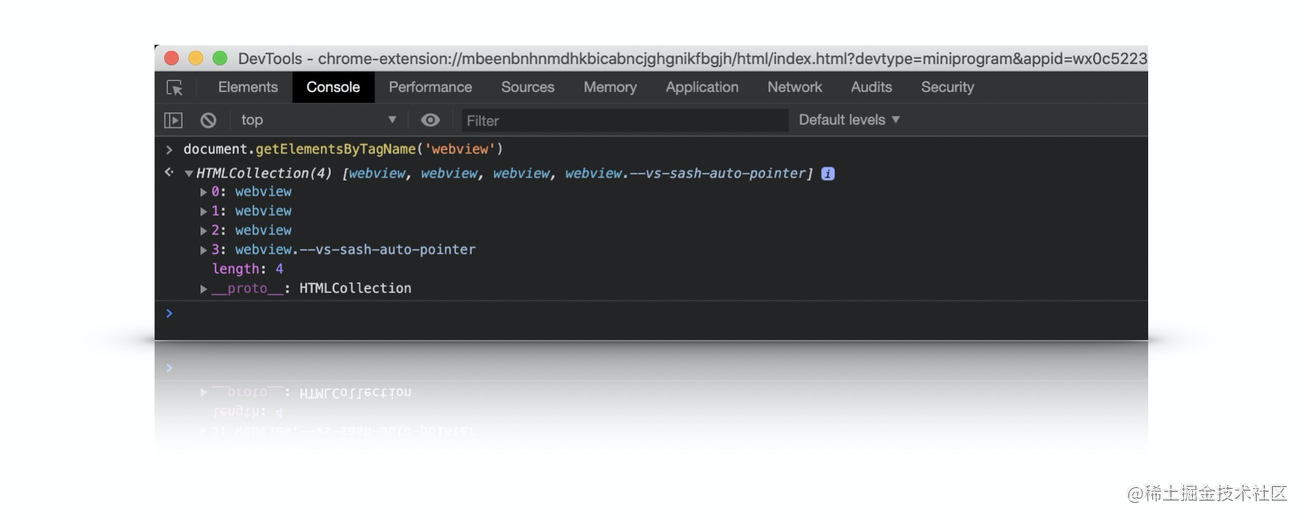The height and width of the screenshot is (519, 1304).
Task: Toggle the console sidebar panel icon
Action: pos(174,120)
